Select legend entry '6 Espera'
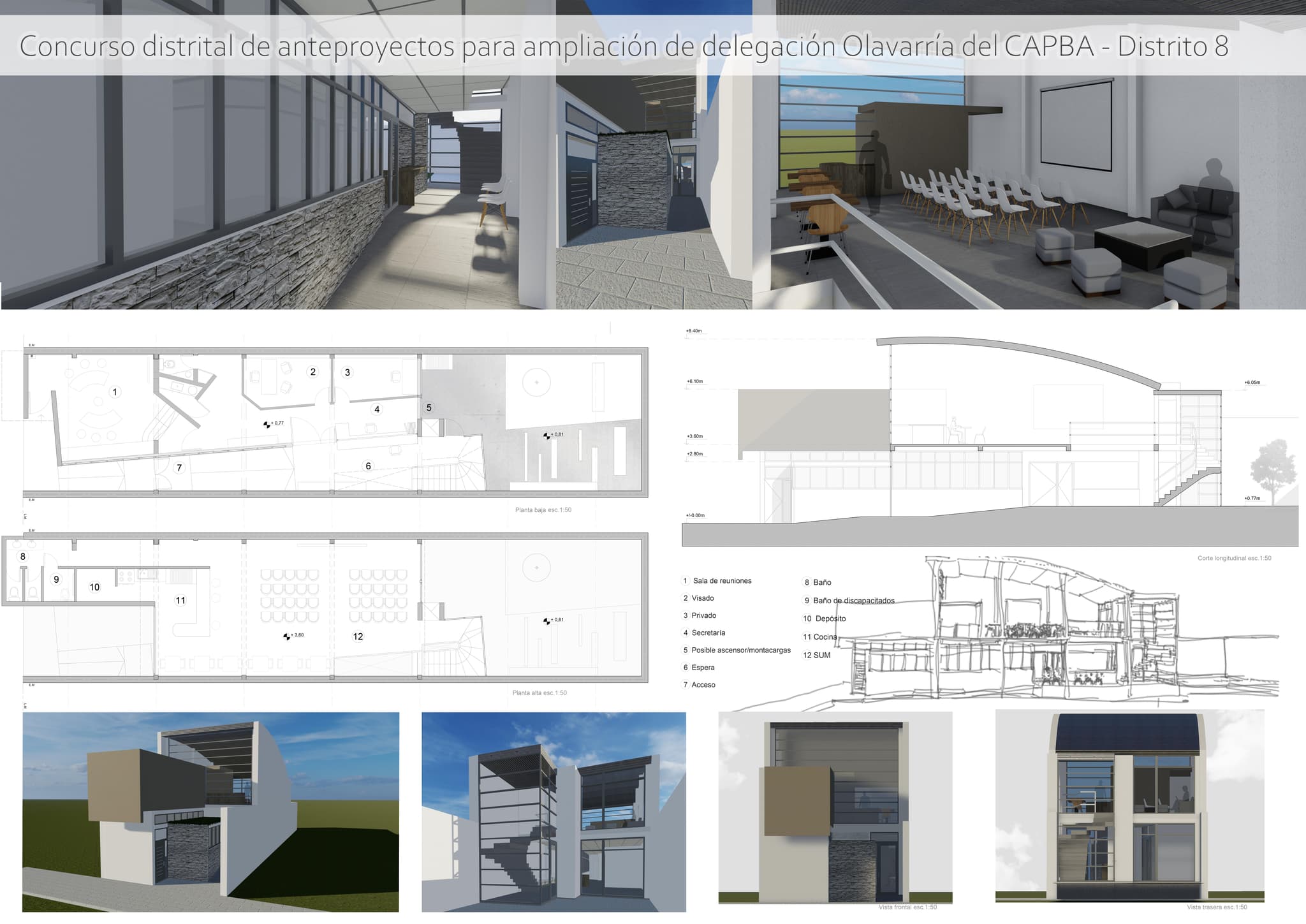 [699, 668]
